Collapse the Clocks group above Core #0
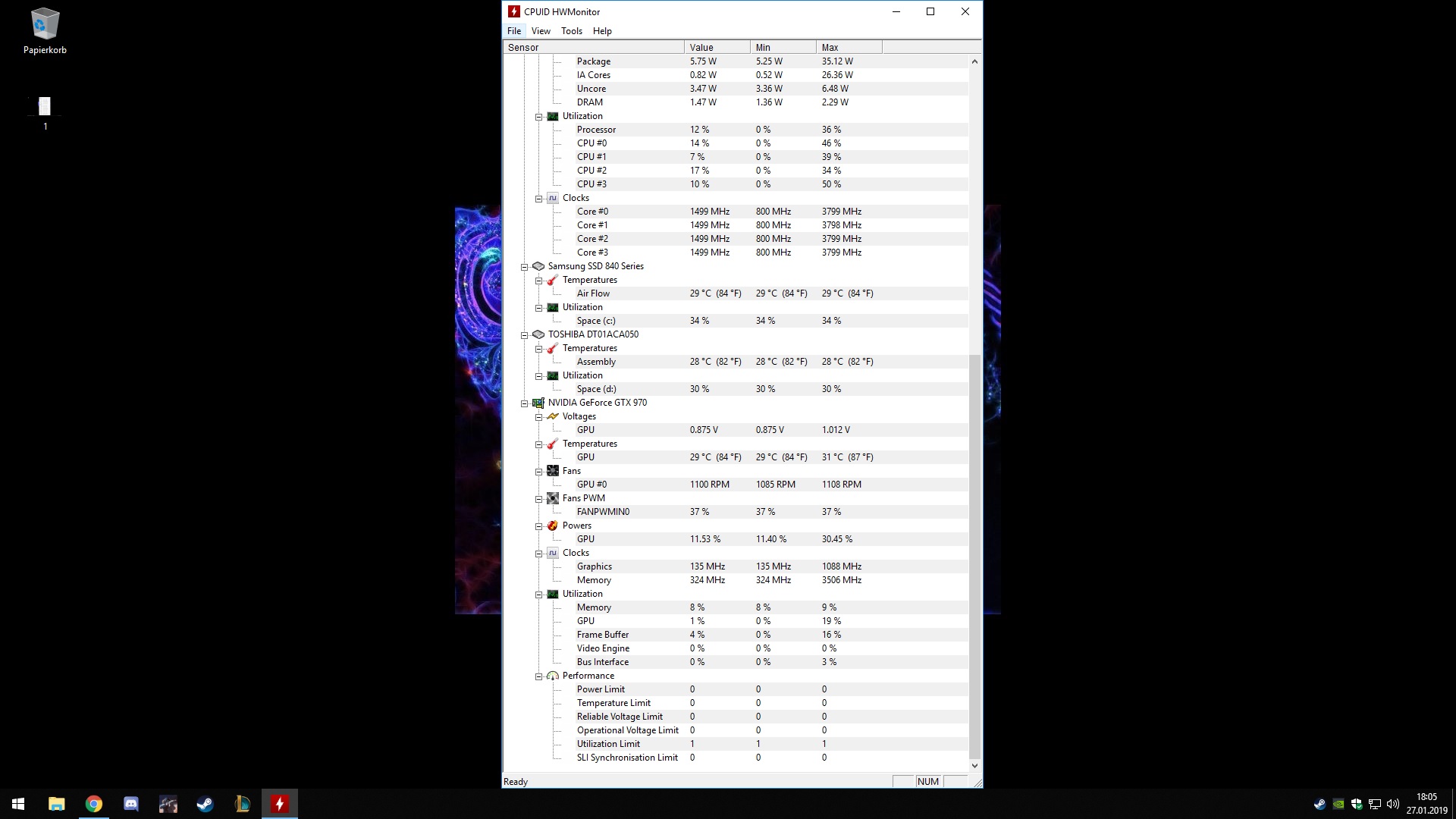 tap(538, 199)
